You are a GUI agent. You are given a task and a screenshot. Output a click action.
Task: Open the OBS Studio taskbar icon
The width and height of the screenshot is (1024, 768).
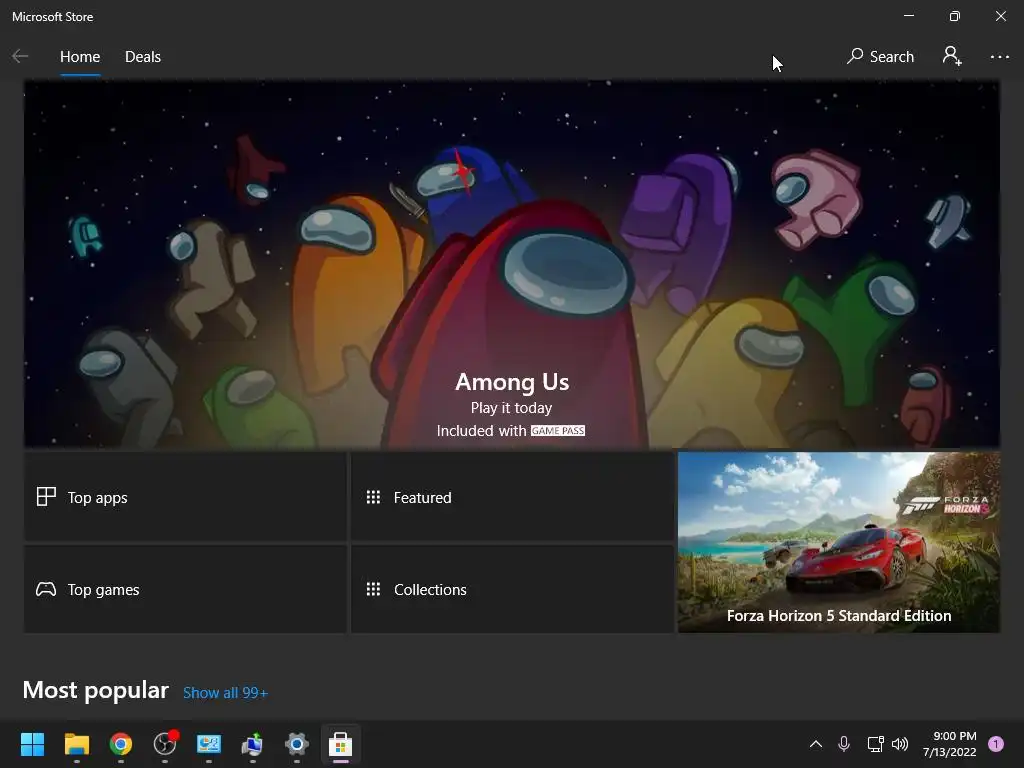click(x=165, y=743)
